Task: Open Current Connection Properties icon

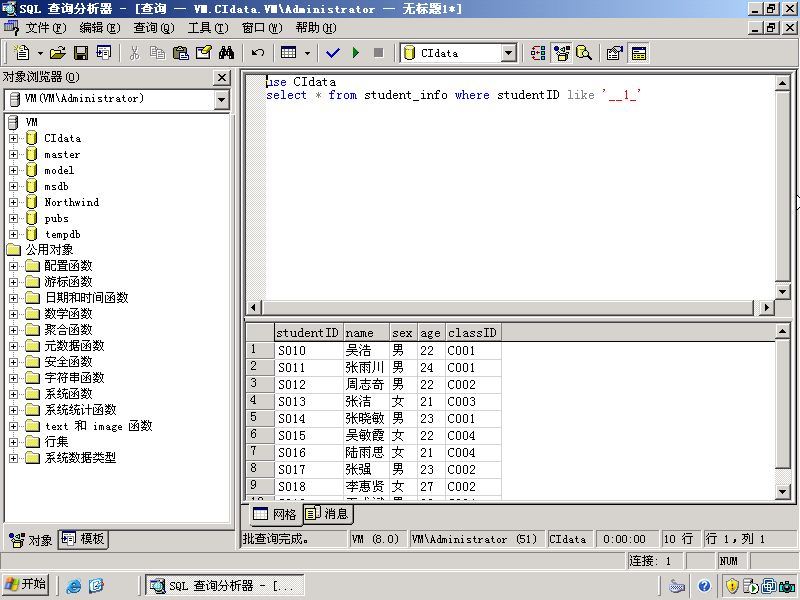Action: [x=614, y=53]
